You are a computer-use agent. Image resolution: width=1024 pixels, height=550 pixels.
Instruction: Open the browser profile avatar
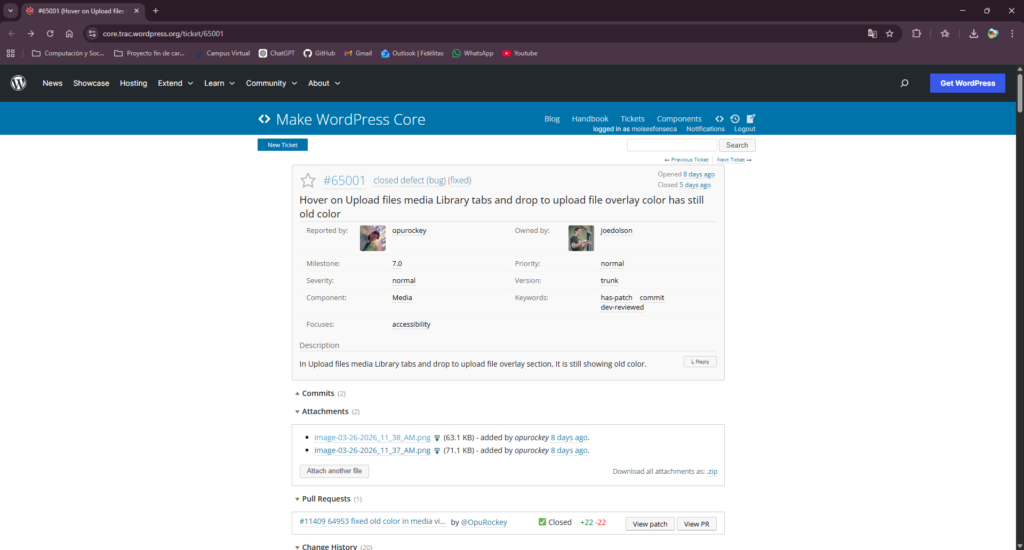(x=993, y=33)
